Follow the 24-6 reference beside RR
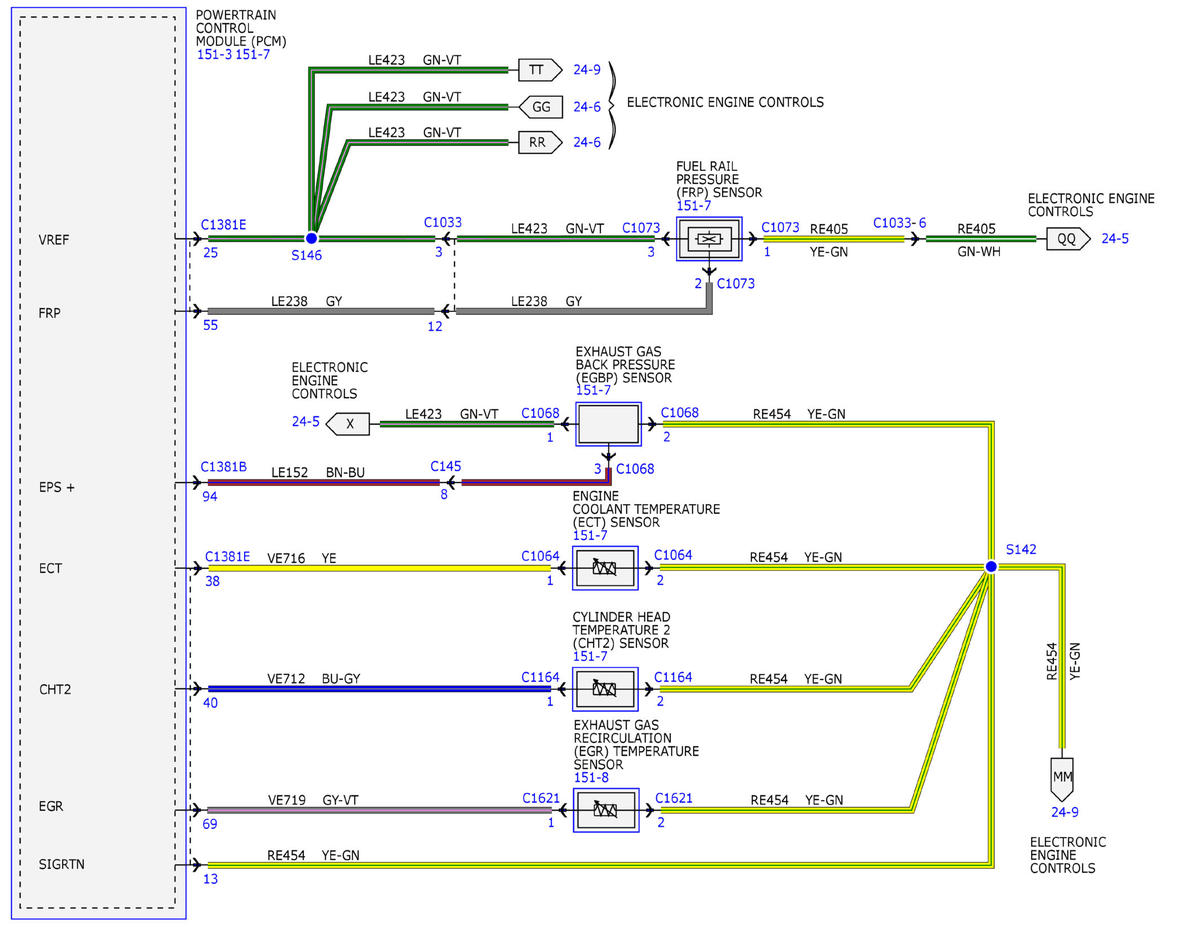Viewport: 1200px width, 927px height. point(587,142)
